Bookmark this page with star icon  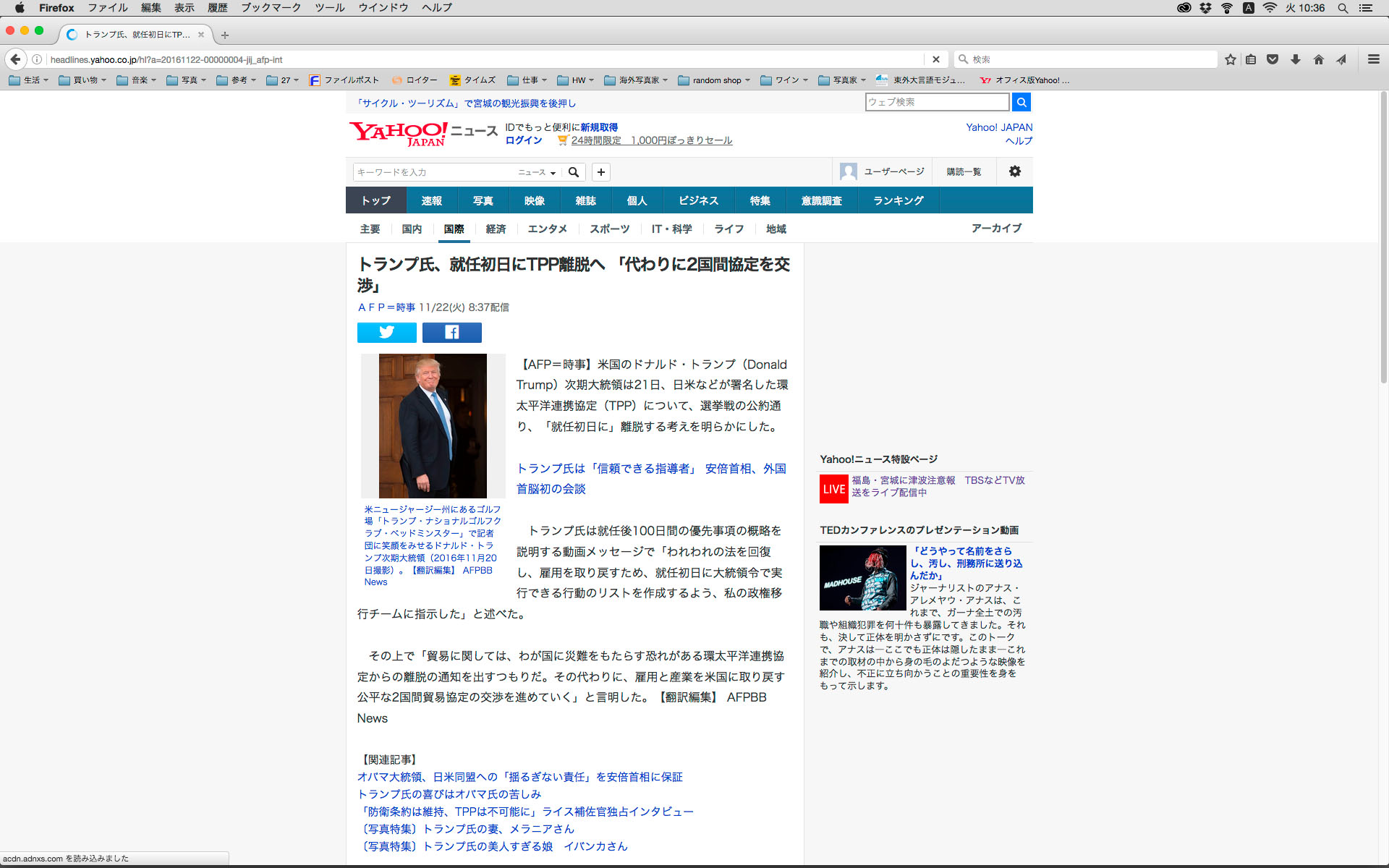[x=1230, y=59]
